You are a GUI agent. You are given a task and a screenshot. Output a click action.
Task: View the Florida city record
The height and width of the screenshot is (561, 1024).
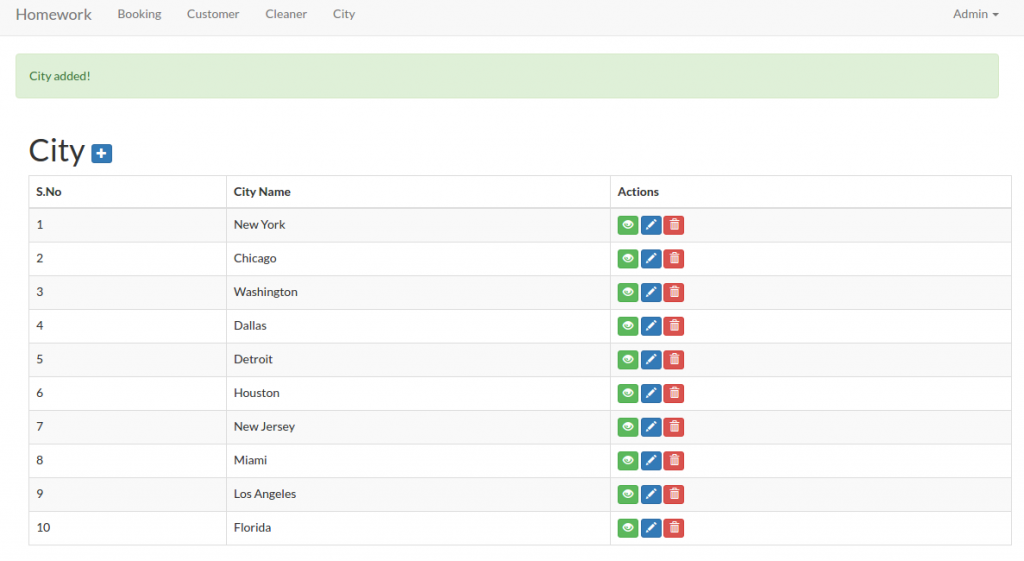point(628,528)
